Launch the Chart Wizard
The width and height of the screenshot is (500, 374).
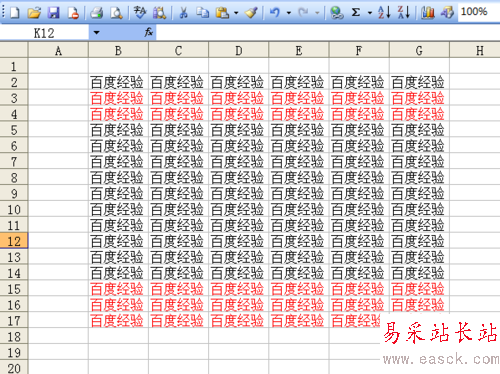(x=428, y=13)
